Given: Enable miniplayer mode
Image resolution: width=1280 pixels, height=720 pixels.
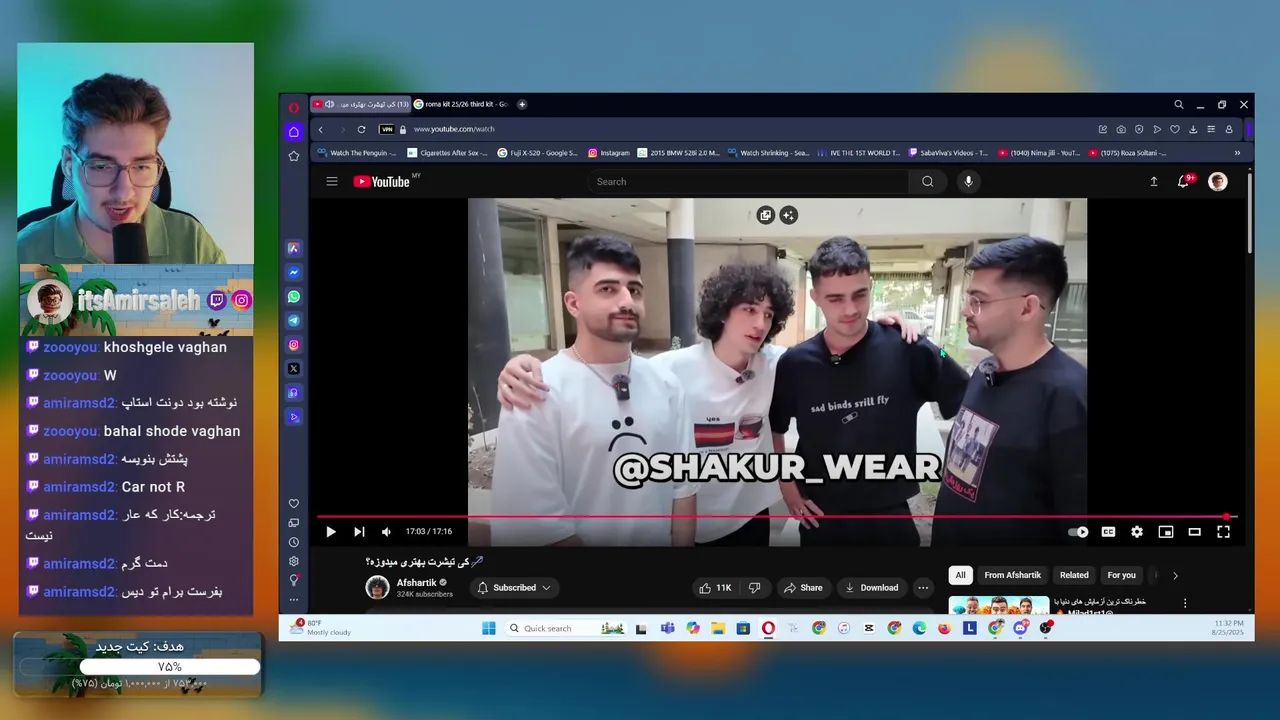Looking at the screenshot, I should [1166, 532].
